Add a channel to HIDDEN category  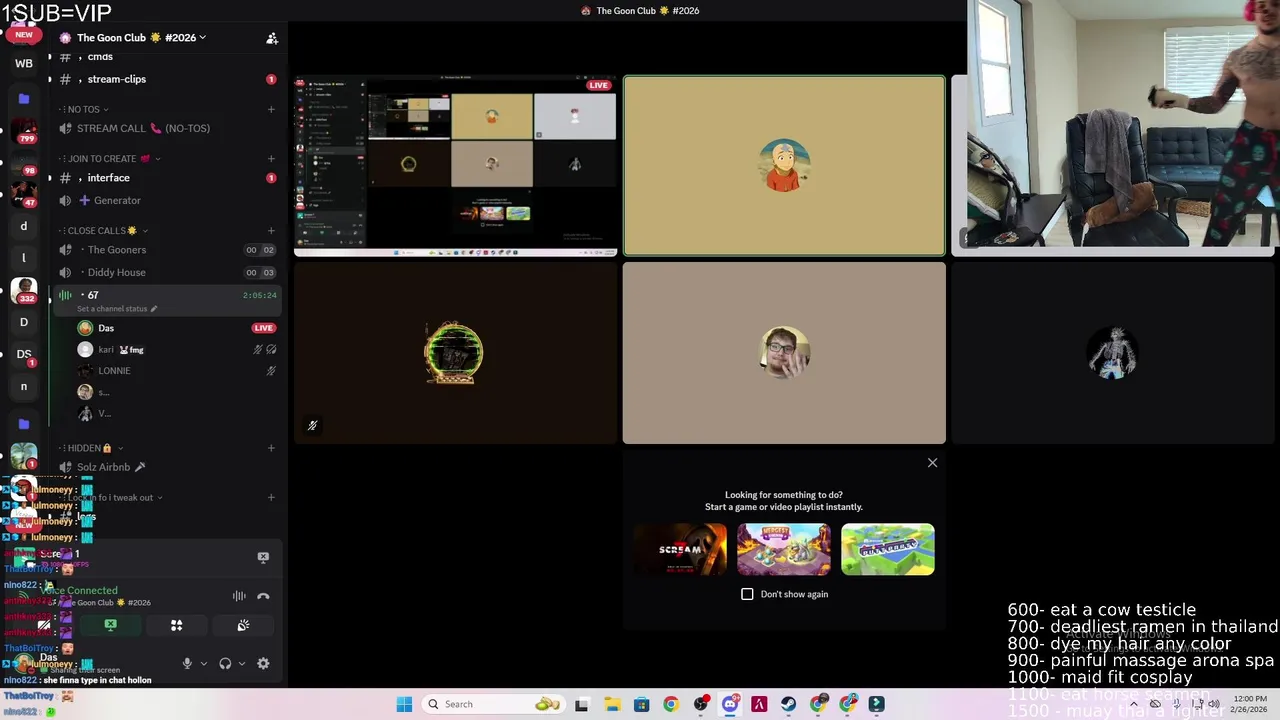click(271, 448)
